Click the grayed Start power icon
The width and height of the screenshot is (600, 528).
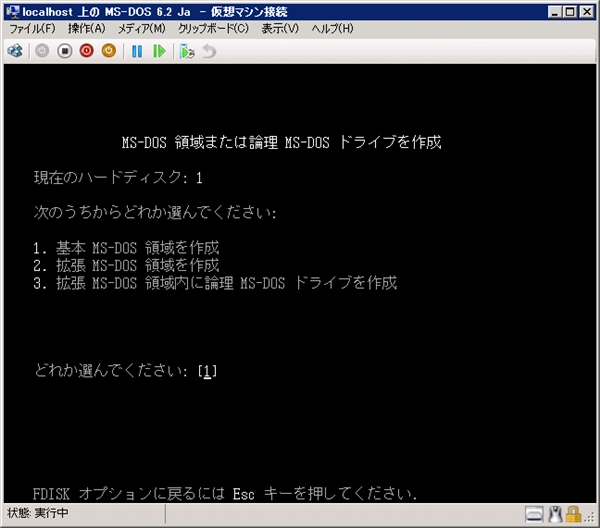coord(42,51)
